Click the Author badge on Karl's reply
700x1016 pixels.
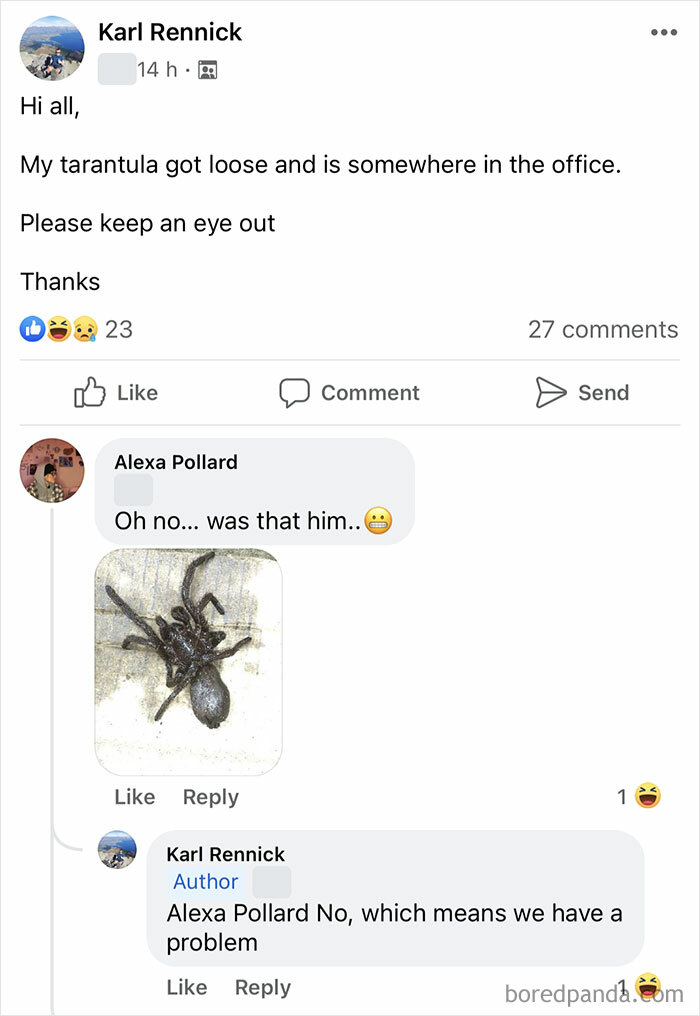coord(205,882)
